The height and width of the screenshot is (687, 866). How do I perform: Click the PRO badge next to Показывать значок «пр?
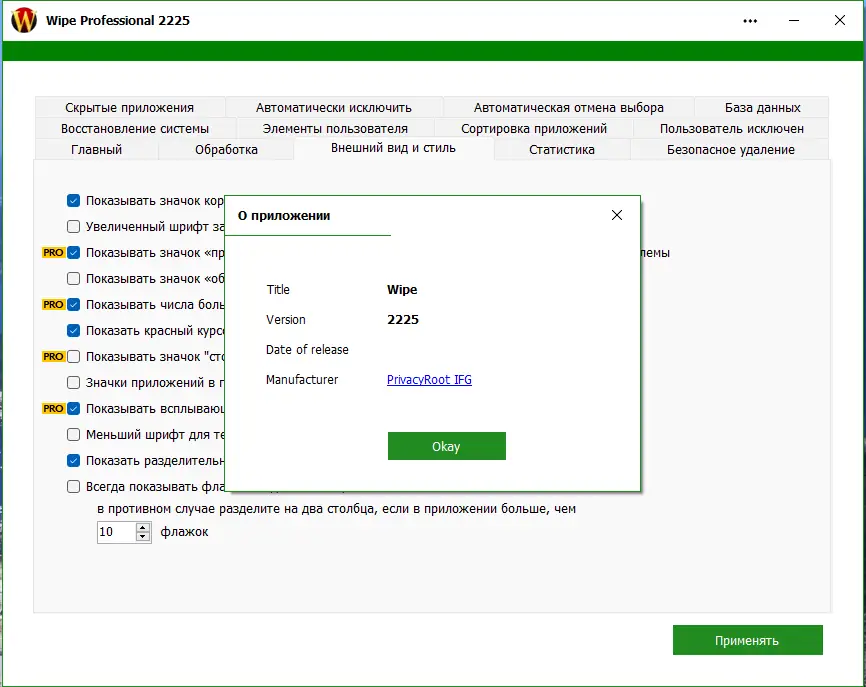click(x=54, y=252)
